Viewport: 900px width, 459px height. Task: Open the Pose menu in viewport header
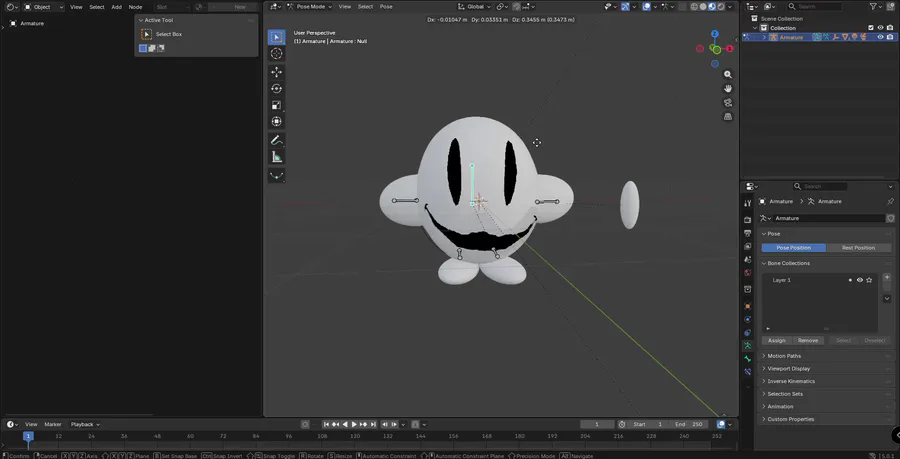point(385,6)
